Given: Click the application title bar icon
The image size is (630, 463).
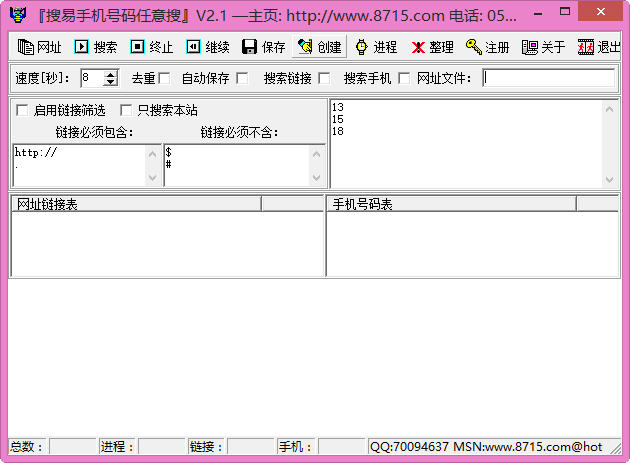Looking at the screenshot, I should click(x=18, y=15).
